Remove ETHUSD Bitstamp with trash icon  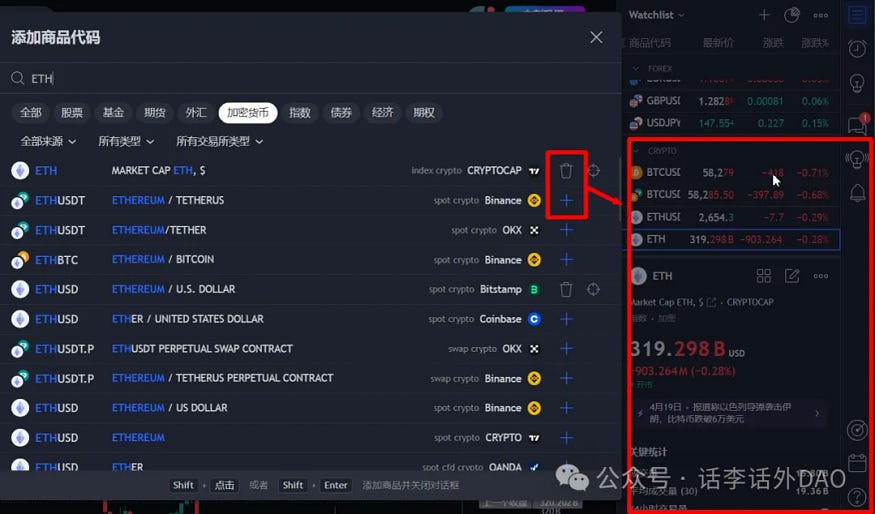[x=566, y=289]
